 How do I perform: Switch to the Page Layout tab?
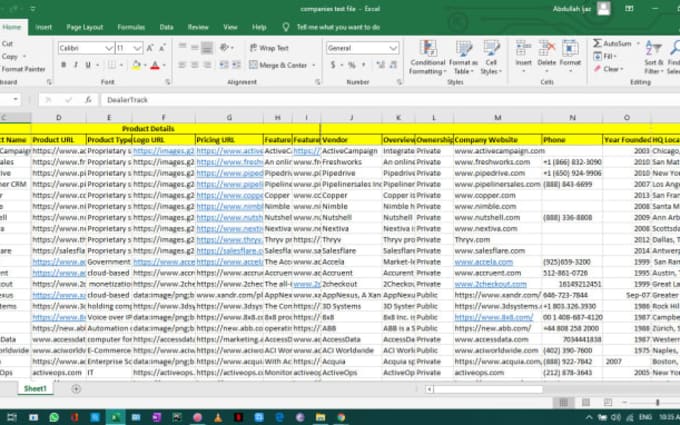pos(85,27)
